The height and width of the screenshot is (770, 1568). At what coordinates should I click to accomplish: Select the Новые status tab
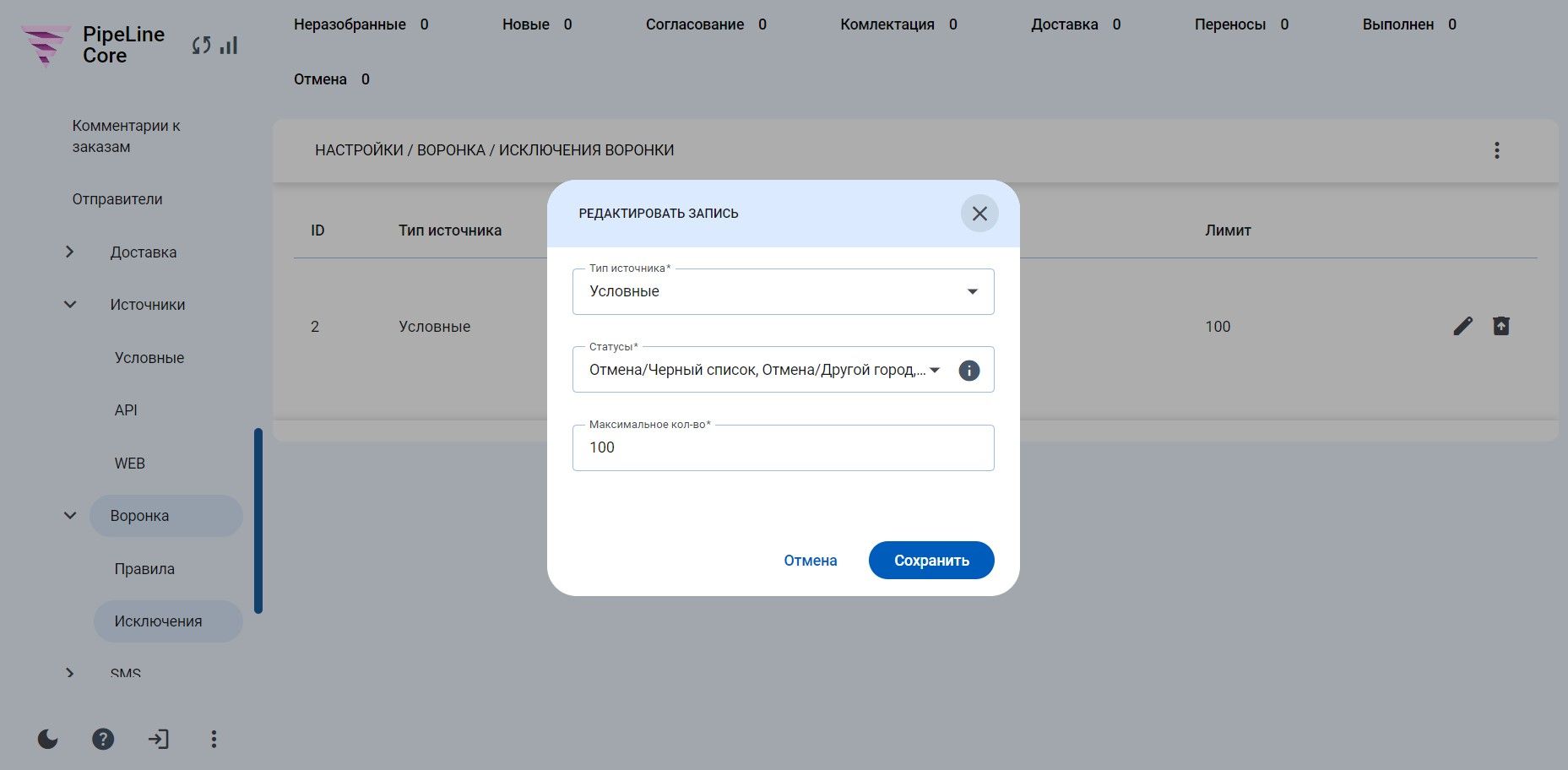point(537,24)
